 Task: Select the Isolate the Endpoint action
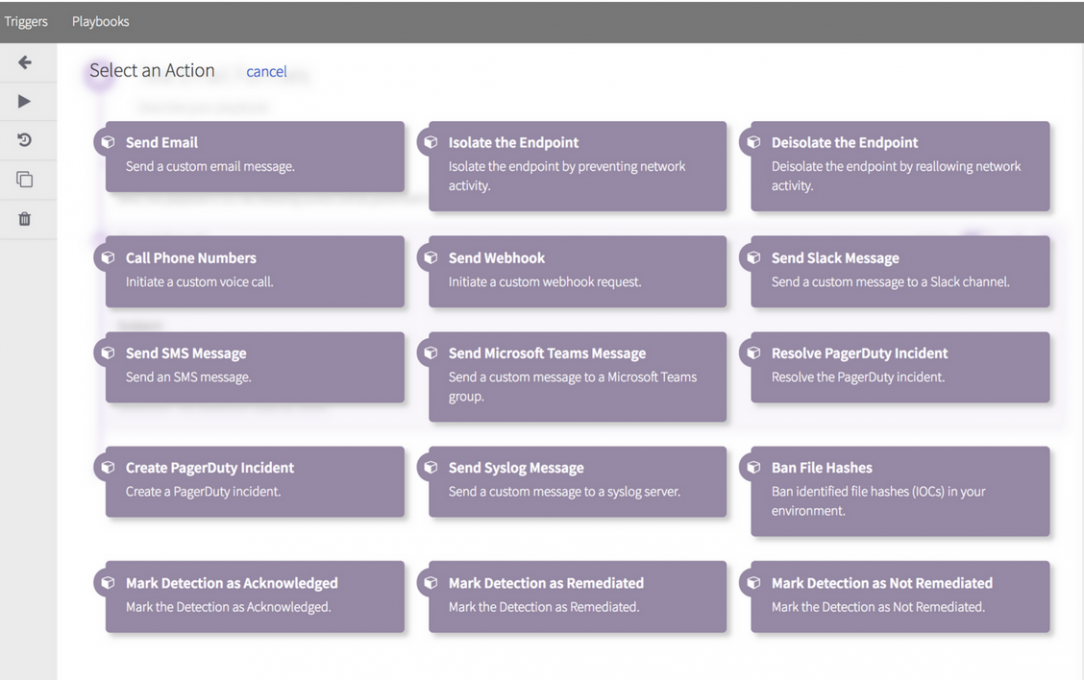click(577, 166)
